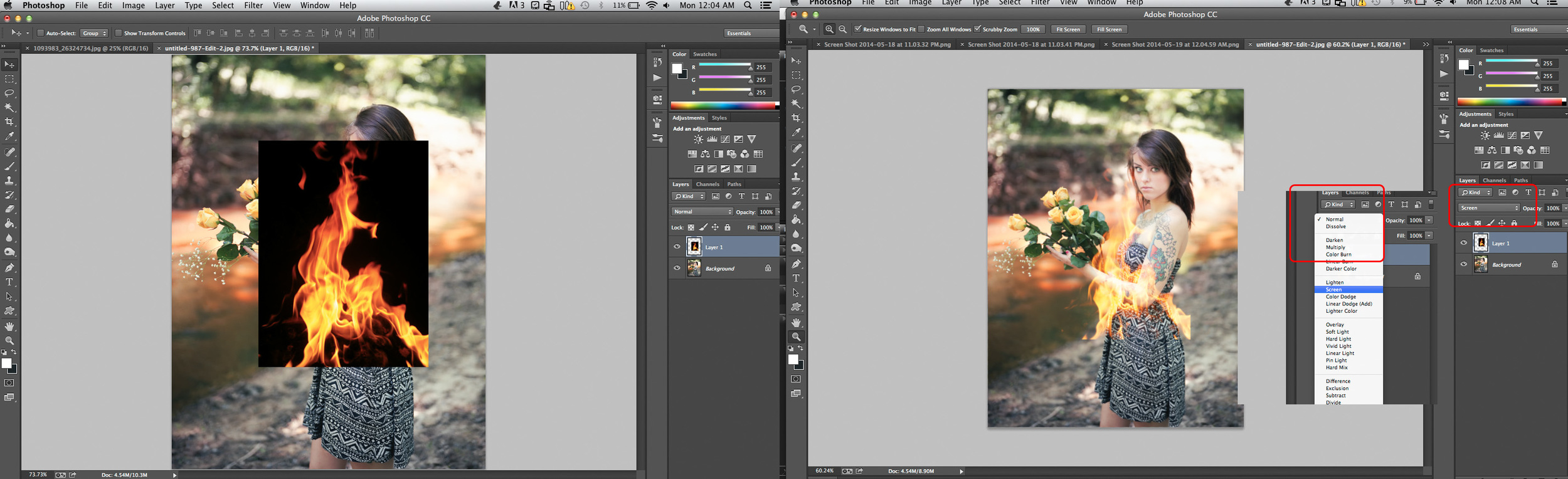1568x479 pixels.
Task: Select Clone Stamp tool in left window
Action: pos(9,181)
